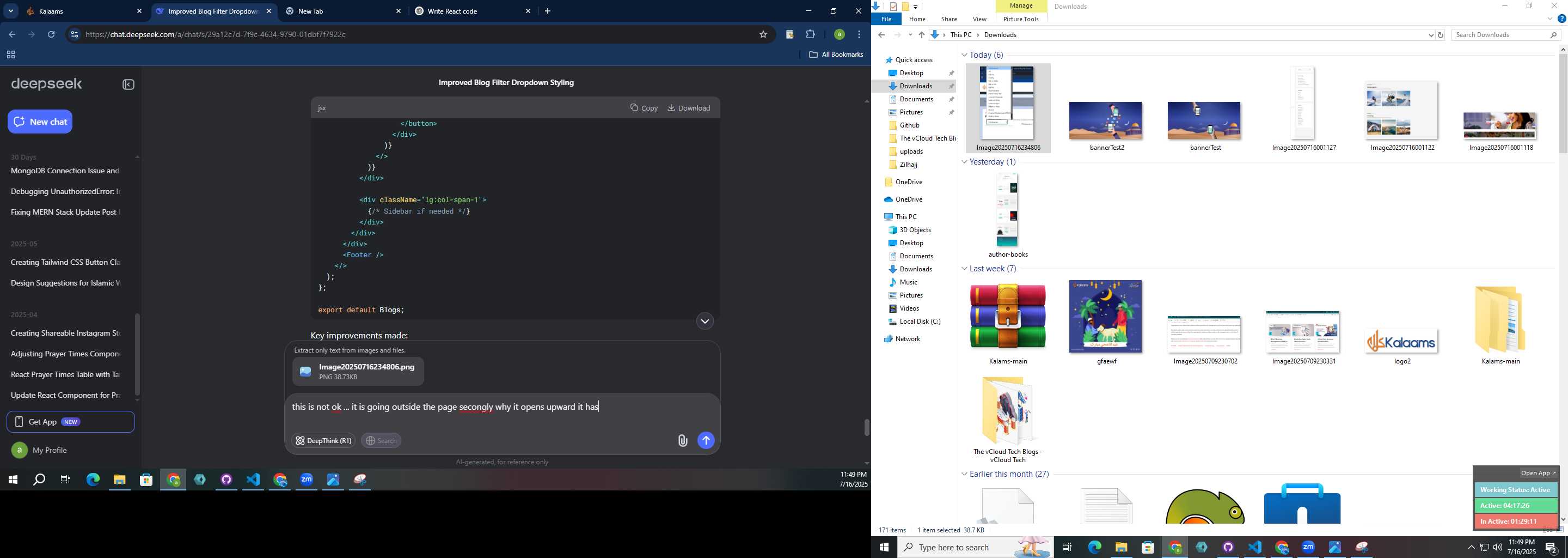The width and height of the screenshot is (1568, 558).
Task: Open chat 'Adjusting Prayer Times Compon'
Action: pyautogui.click(x=65, y=354)
